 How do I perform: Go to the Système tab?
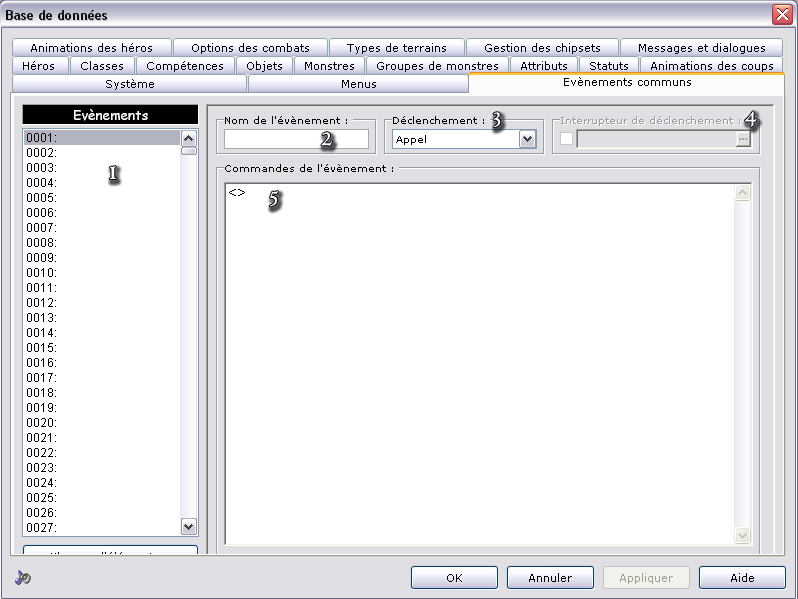click(x=130, y=84)
